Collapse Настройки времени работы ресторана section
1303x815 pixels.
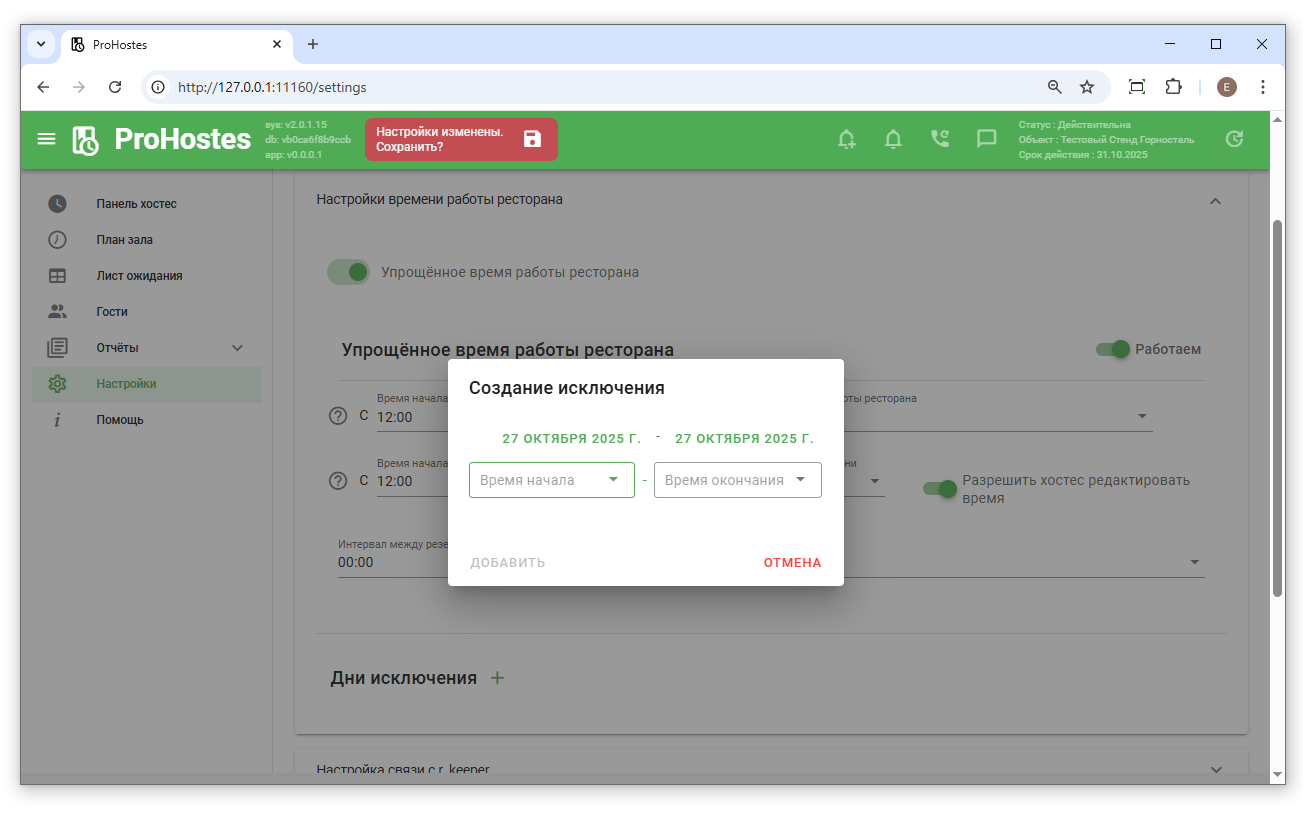click(x=1215, y=200)
